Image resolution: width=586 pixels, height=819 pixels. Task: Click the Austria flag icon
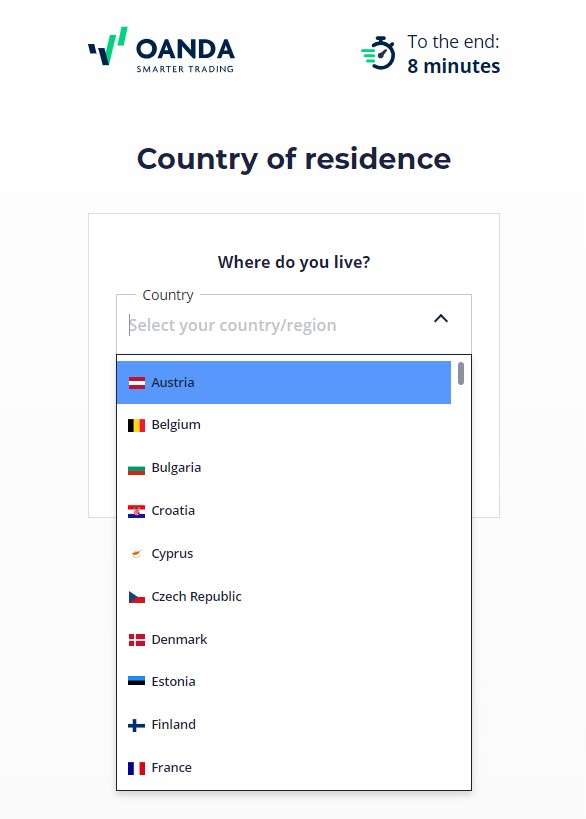[136, 383]
